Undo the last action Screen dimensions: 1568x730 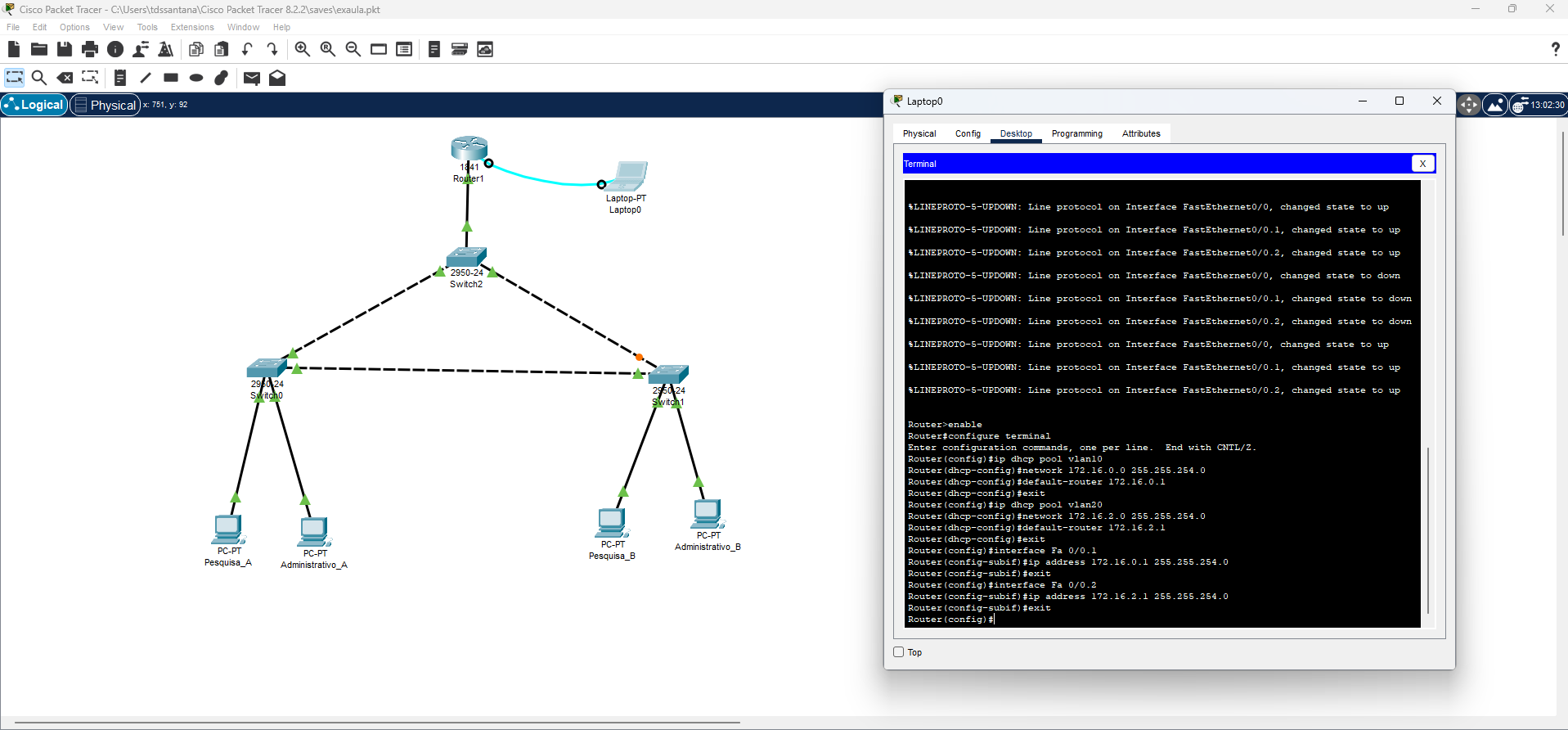(247, 49)
